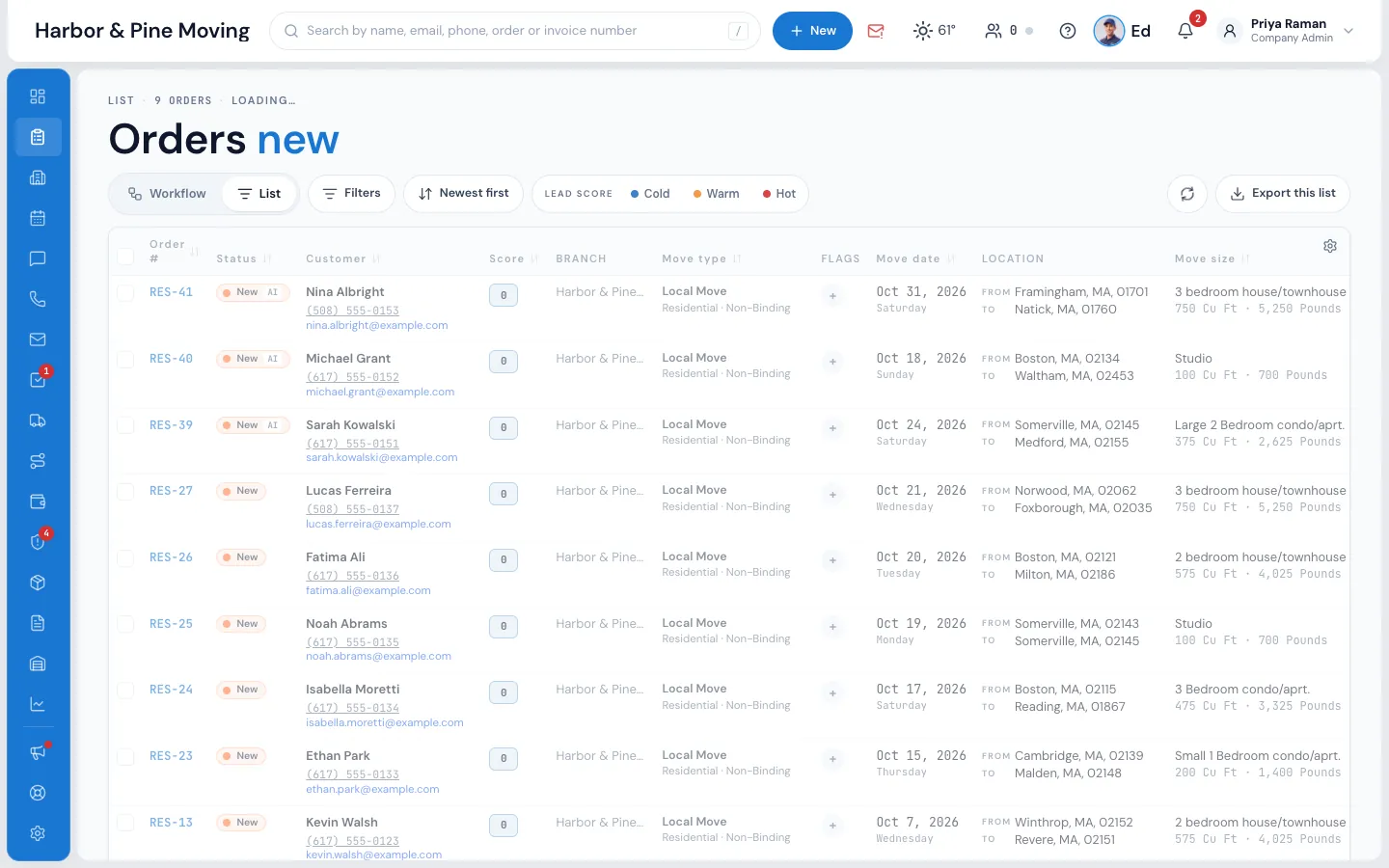This screenshot has height=868, width=1389.
Task: Open the wallet payments icon in sidebar
Action: tap(38, 502)
